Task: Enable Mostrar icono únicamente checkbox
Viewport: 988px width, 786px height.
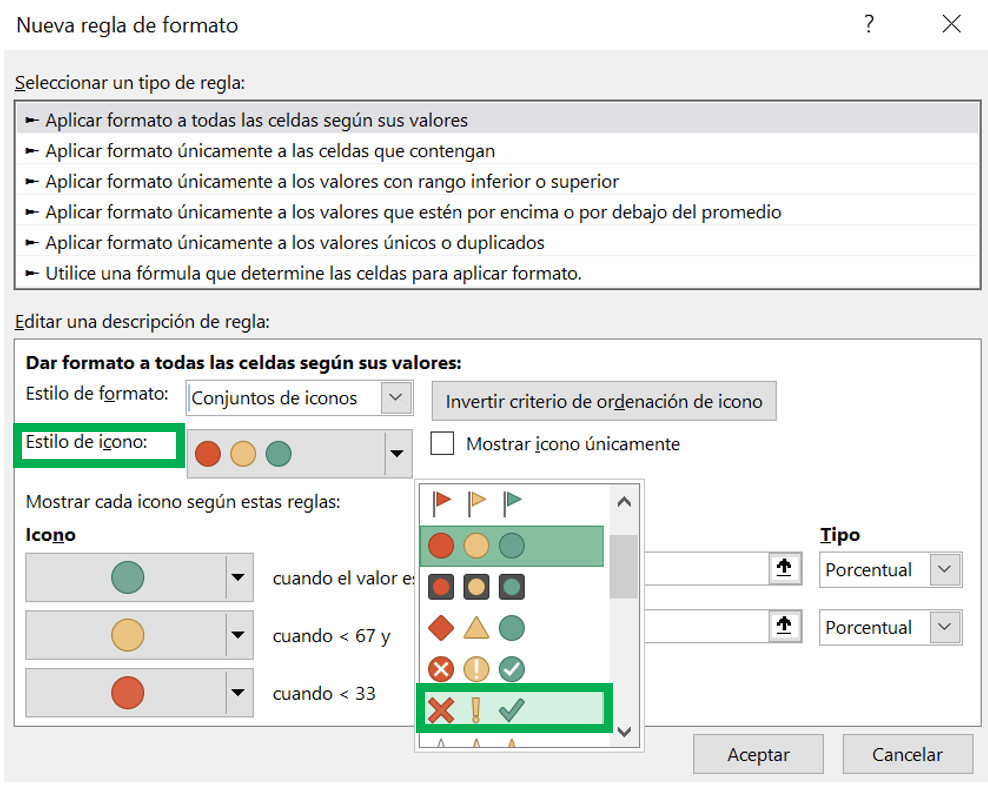Action: pos(442,443)
